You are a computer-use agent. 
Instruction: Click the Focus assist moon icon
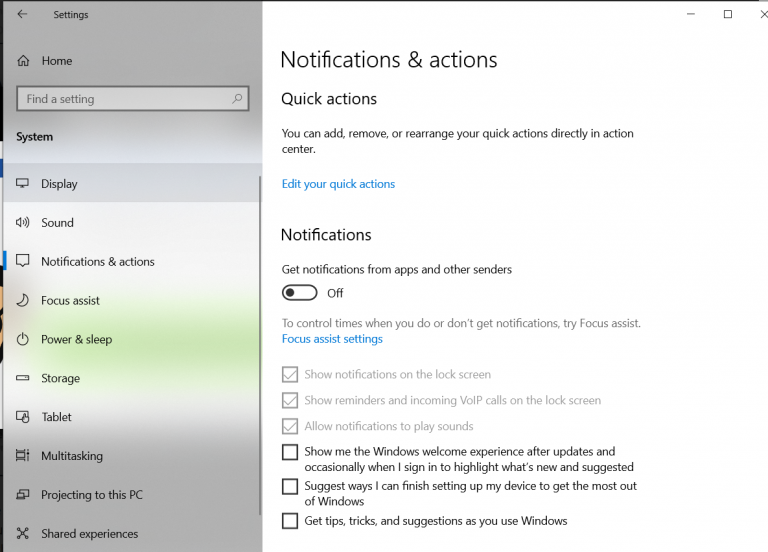click(x=23, y=300)
